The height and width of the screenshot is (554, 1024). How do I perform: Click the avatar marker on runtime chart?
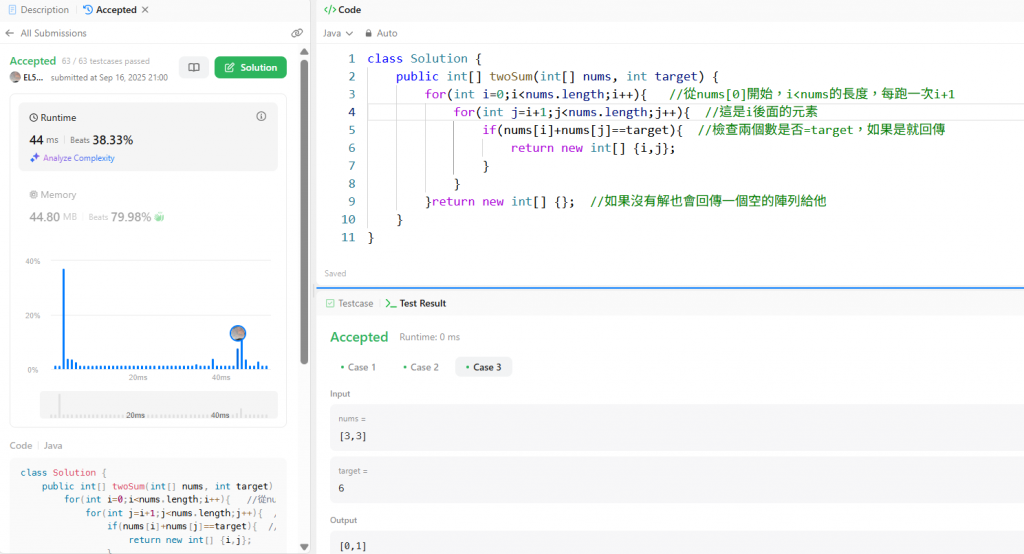point(238,334)
